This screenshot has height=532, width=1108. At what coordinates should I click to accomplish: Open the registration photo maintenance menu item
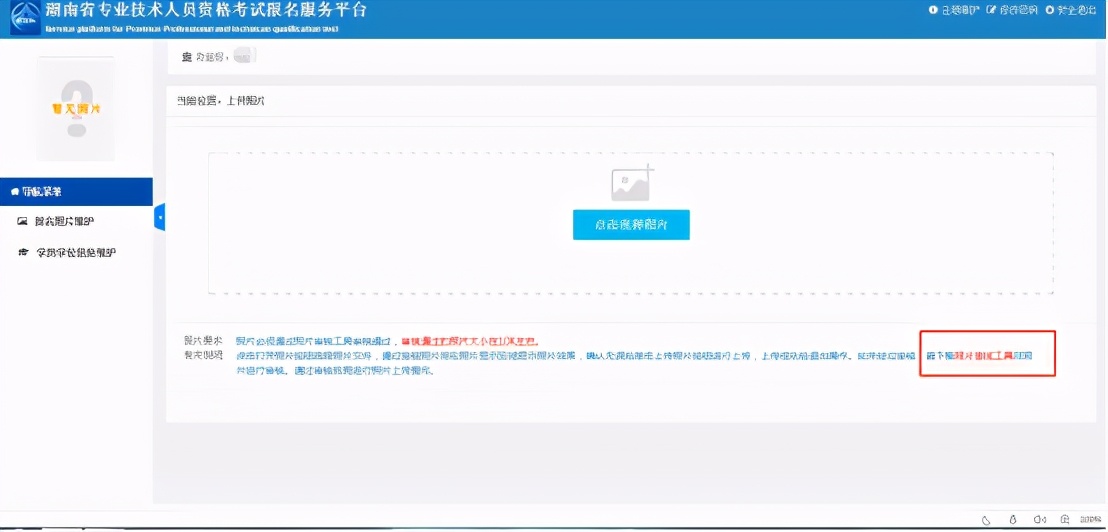tap(57, 222)
